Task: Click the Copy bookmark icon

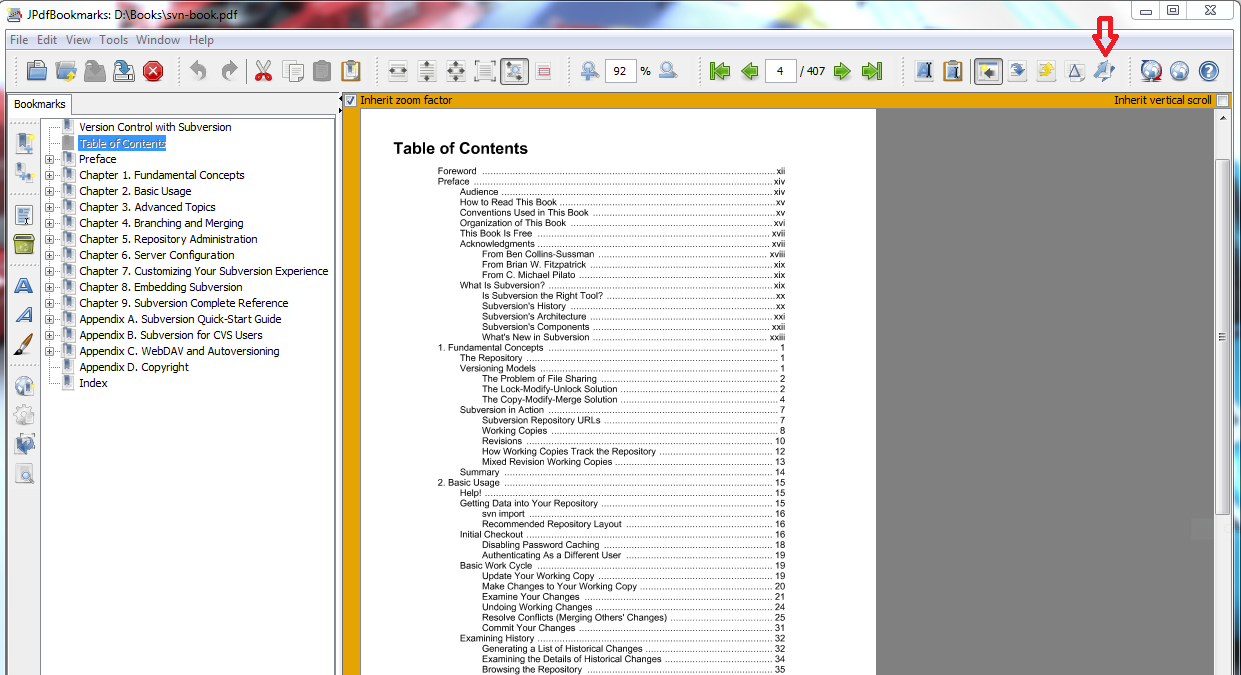Action: 293,71
